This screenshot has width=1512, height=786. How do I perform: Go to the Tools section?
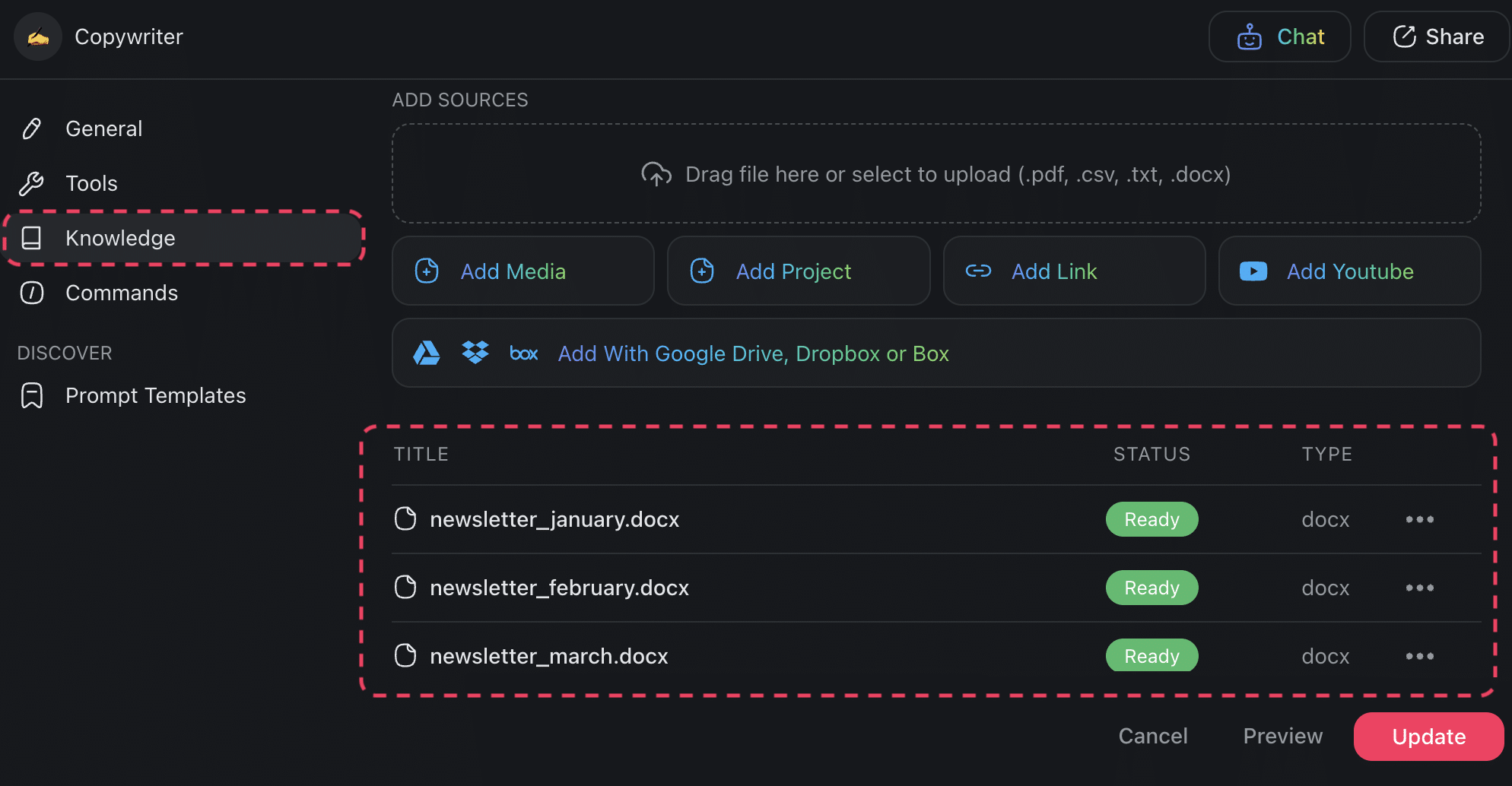tap(91, 183)
